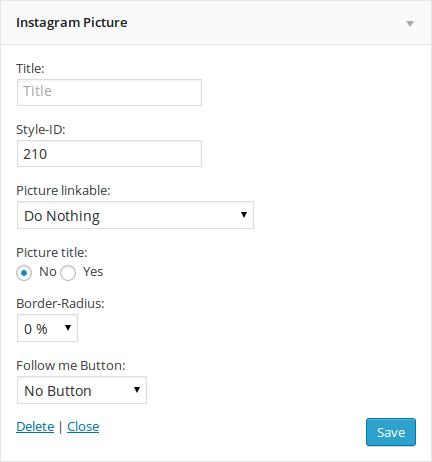432x462 pixels.
Task: Click the Border-Radius: label
Action: (x=60, y=304)
